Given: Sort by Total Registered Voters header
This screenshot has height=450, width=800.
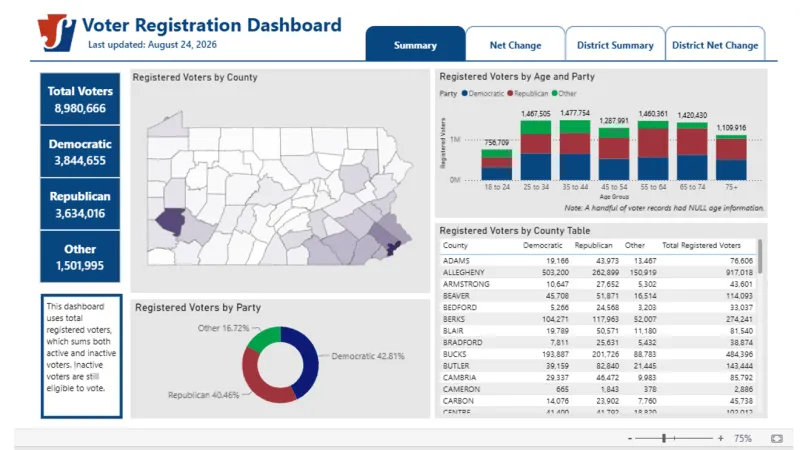Looking at the screenshot, I should (x=701, y=245).
